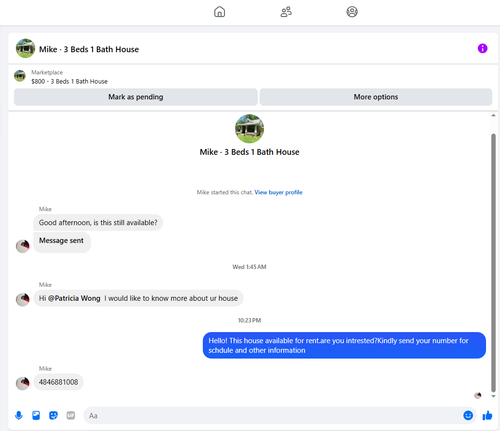Open the emoji picker in message box
This screenshot has height=431, width=500.
point(468,415)
